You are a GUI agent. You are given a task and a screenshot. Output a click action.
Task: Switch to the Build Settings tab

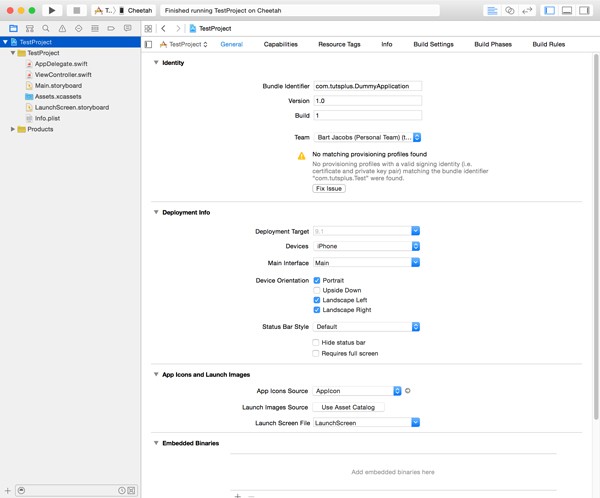(x=434, y=44)
